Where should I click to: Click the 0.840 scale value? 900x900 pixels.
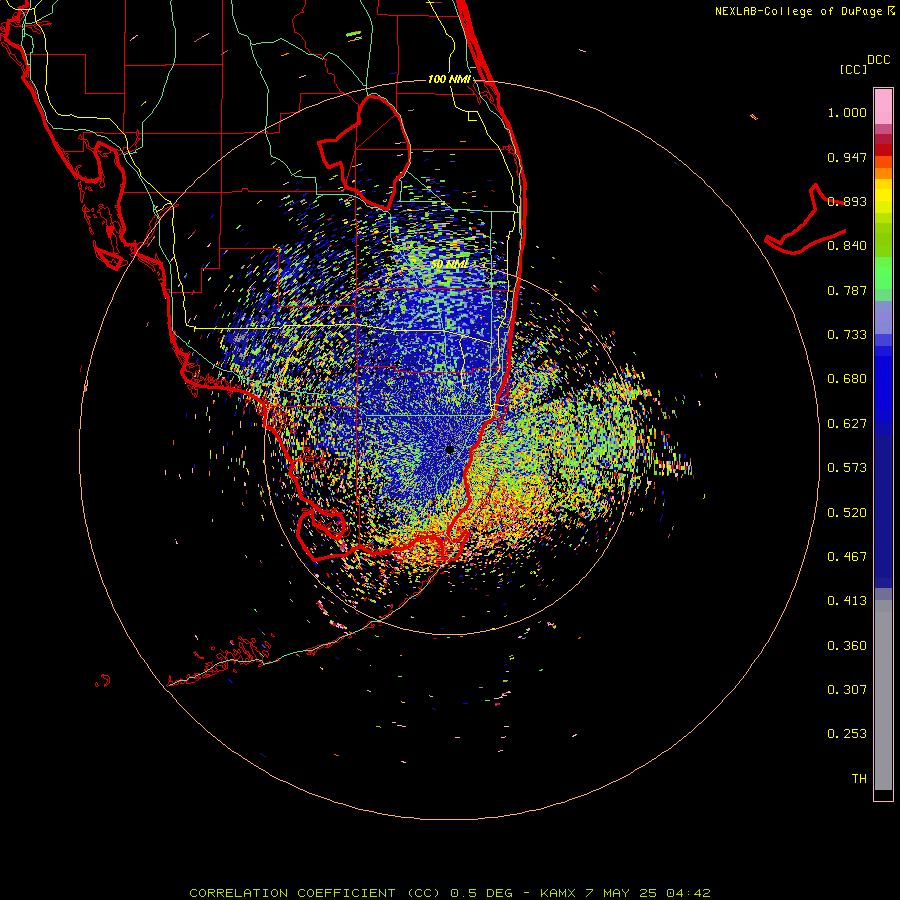pos(847,246)
